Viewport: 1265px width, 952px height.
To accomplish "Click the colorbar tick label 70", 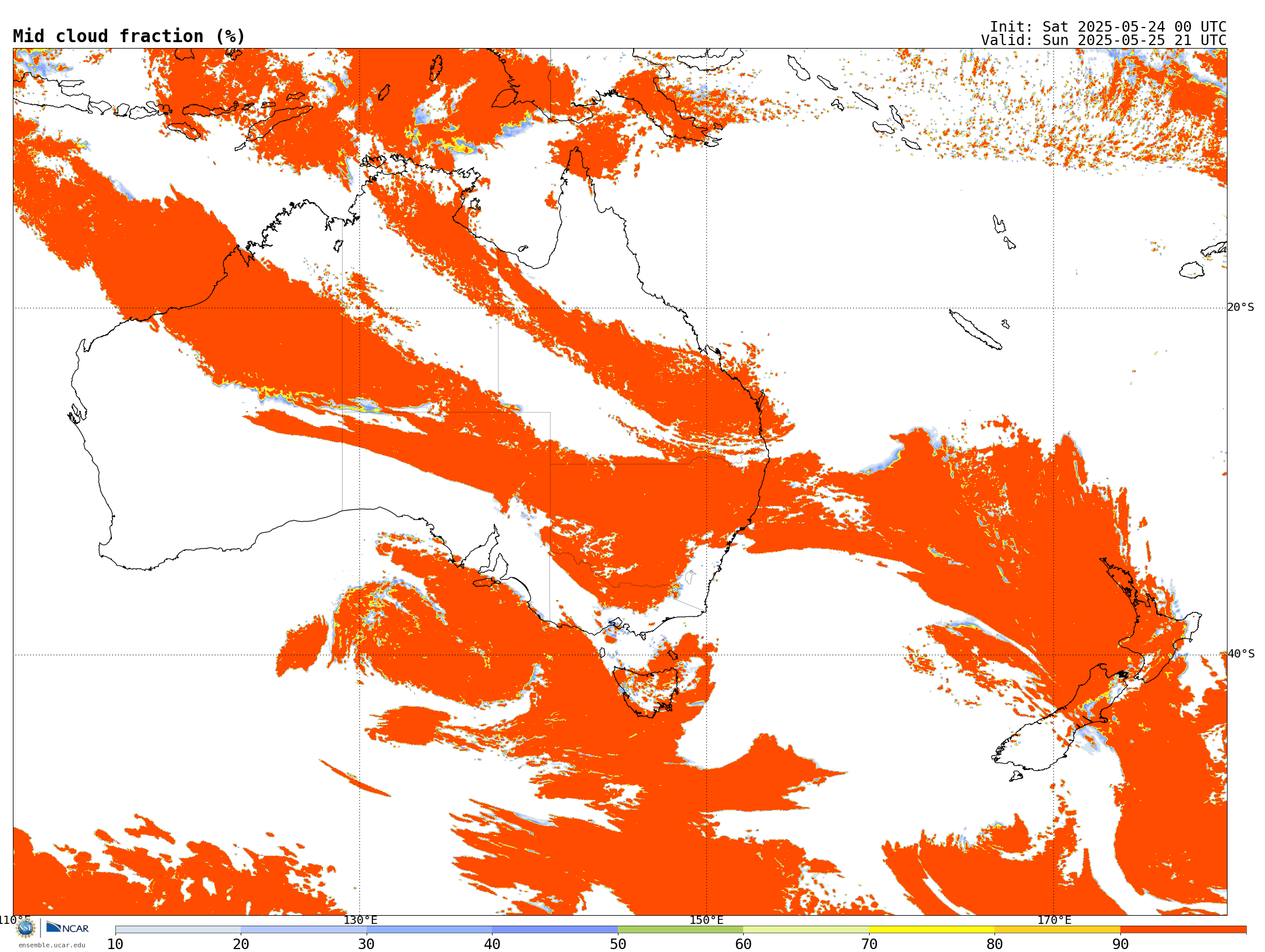I will coord(869,944).
